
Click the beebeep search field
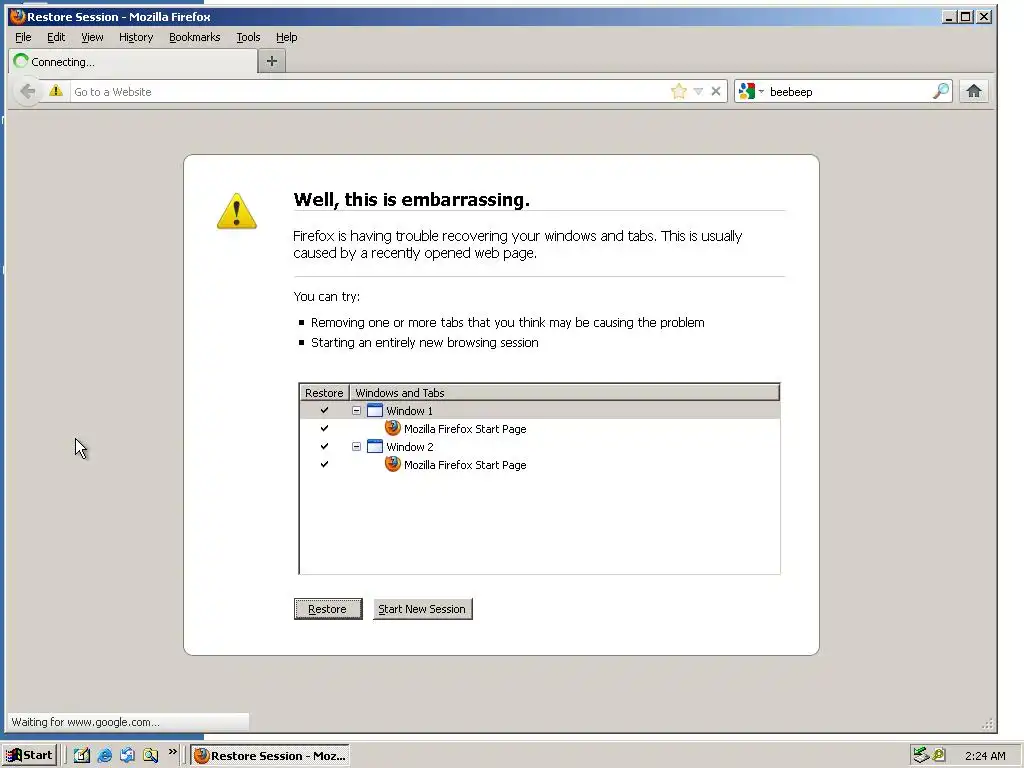pyautogui.click(x=848, y=91)
